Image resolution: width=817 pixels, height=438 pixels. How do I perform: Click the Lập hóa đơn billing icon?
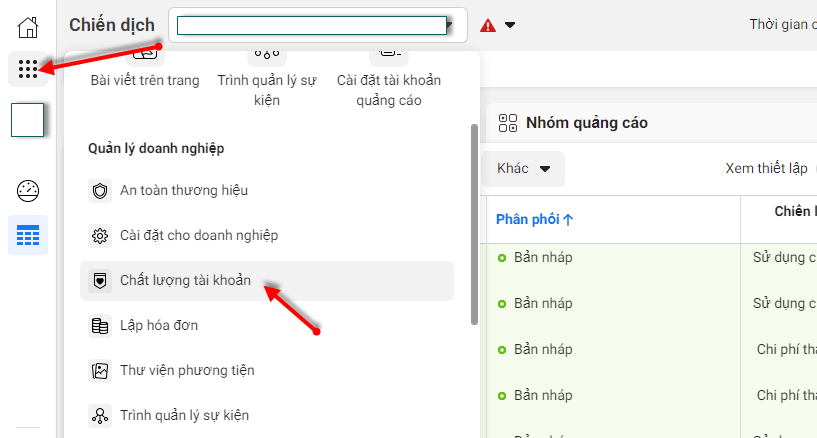pyautogui.click(x=100, y=326)
